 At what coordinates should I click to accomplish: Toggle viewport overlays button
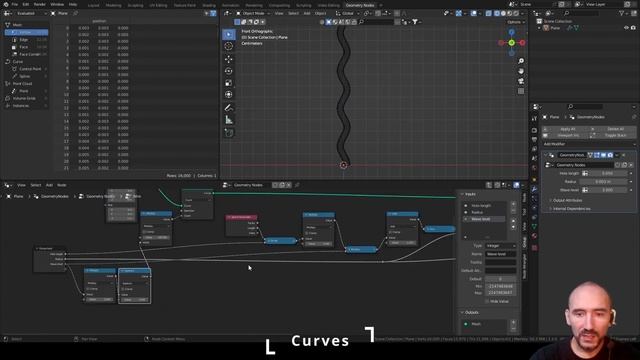(473, 13)
